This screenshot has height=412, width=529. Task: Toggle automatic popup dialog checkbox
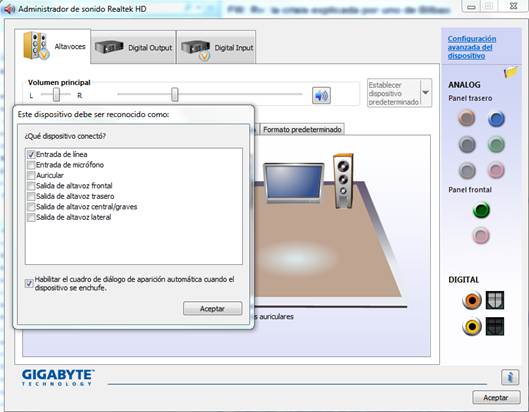pyautogui.click(x=29, y=283)
